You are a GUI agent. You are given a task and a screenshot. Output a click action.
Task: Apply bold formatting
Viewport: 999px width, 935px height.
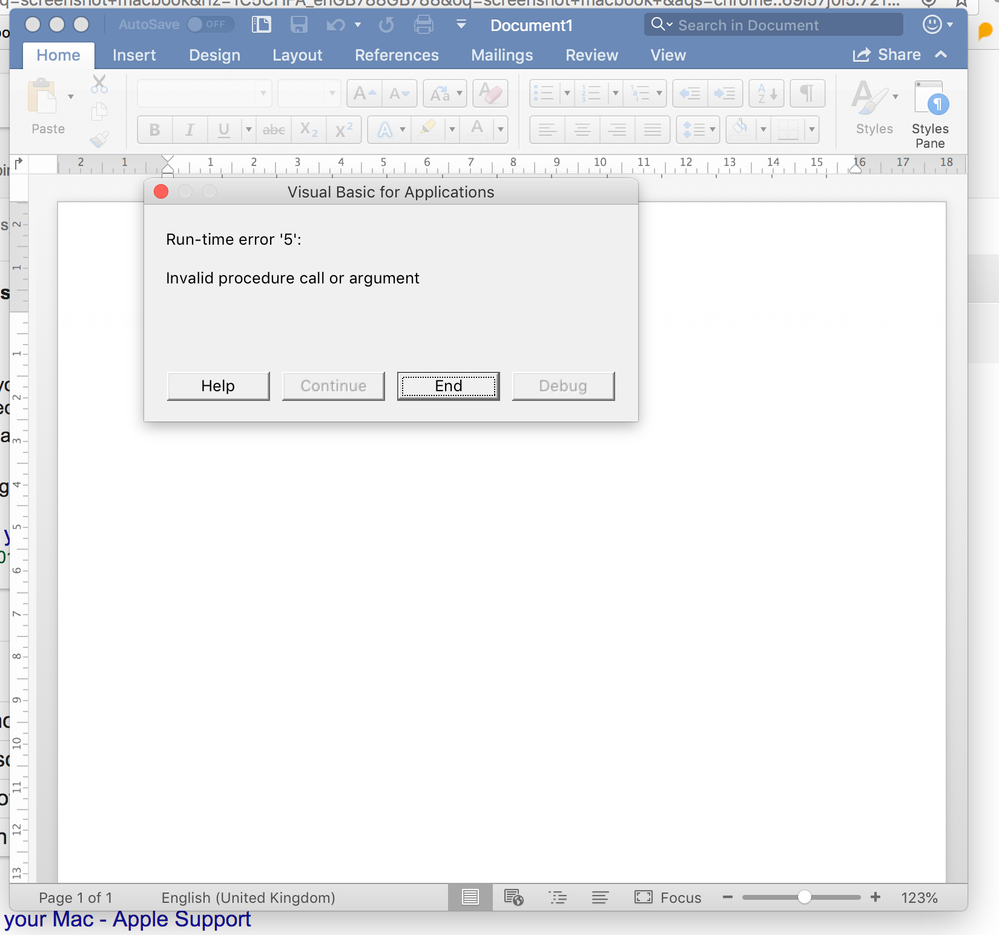153,129
